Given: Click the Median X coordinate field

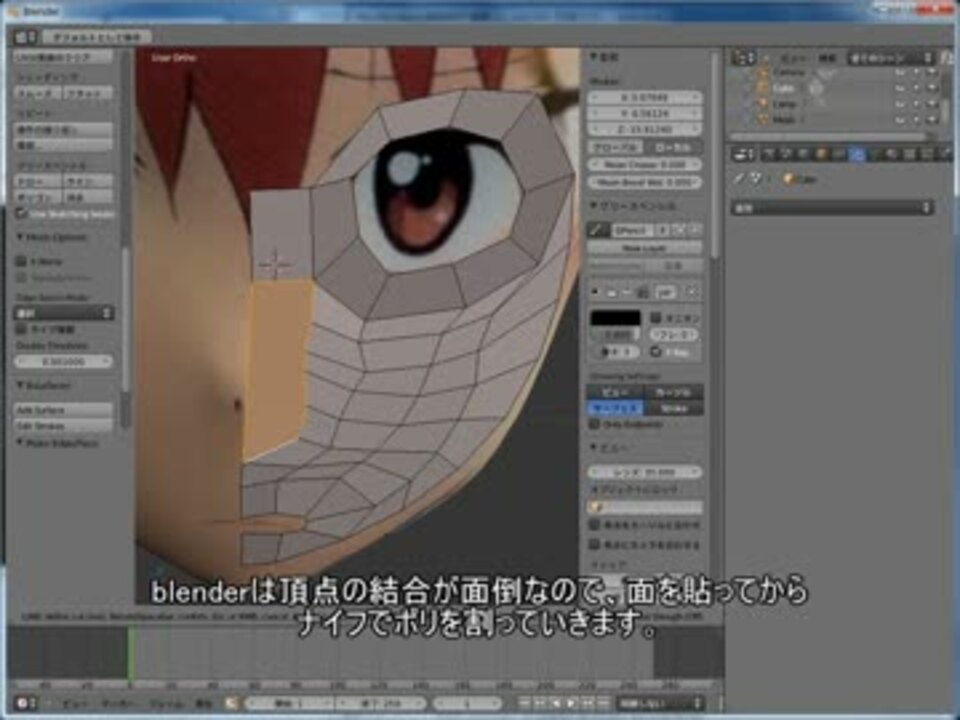Looking at the screenshot, I should point(645,97).
